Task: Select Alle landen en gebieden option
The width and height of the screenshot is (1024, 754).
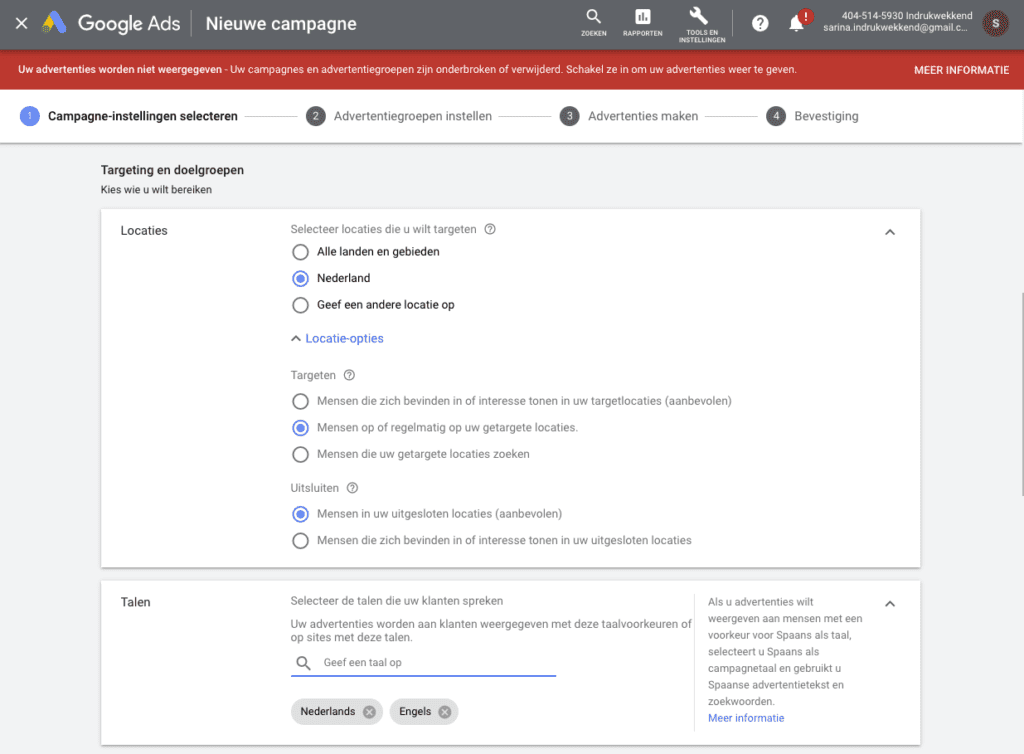Action: pos(300,252)
